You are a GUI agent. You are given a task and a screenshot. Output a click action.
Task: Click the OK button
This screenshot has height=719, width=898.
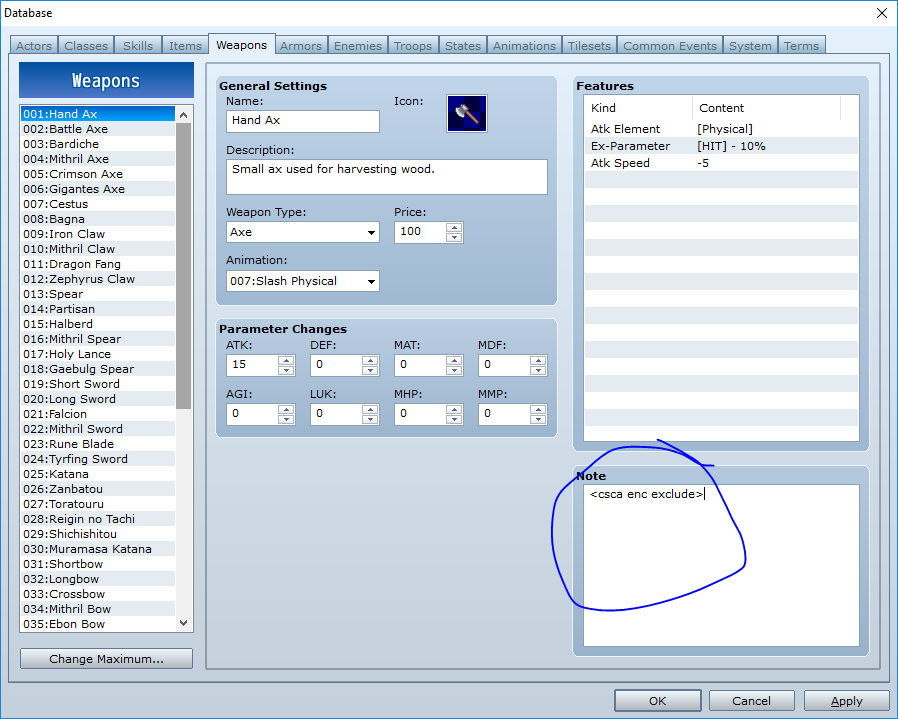pos(657,701)
